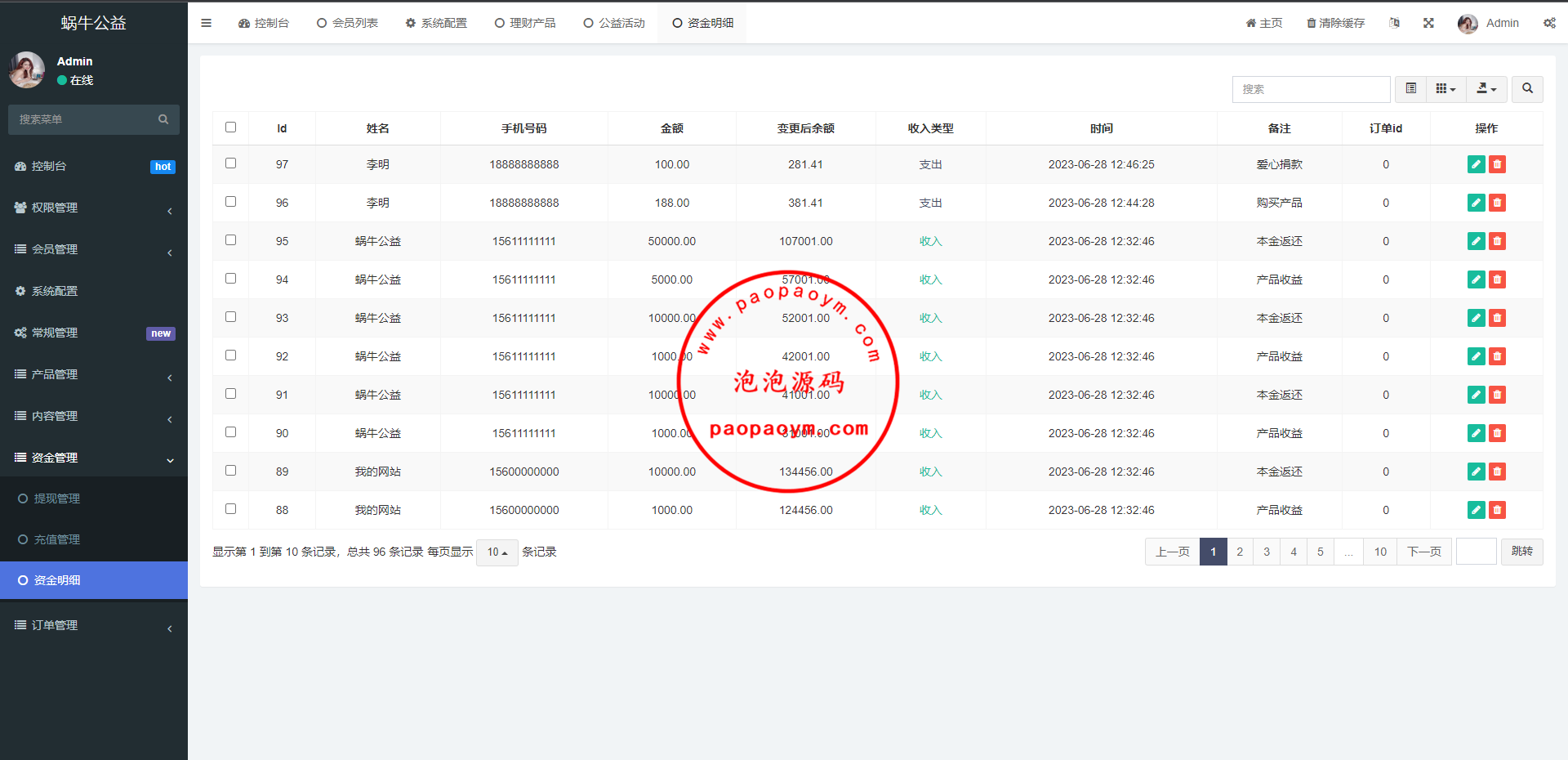Open the page size dropdown showing 10
Screen dimensions: 1568x760
[x=497, y=552]
